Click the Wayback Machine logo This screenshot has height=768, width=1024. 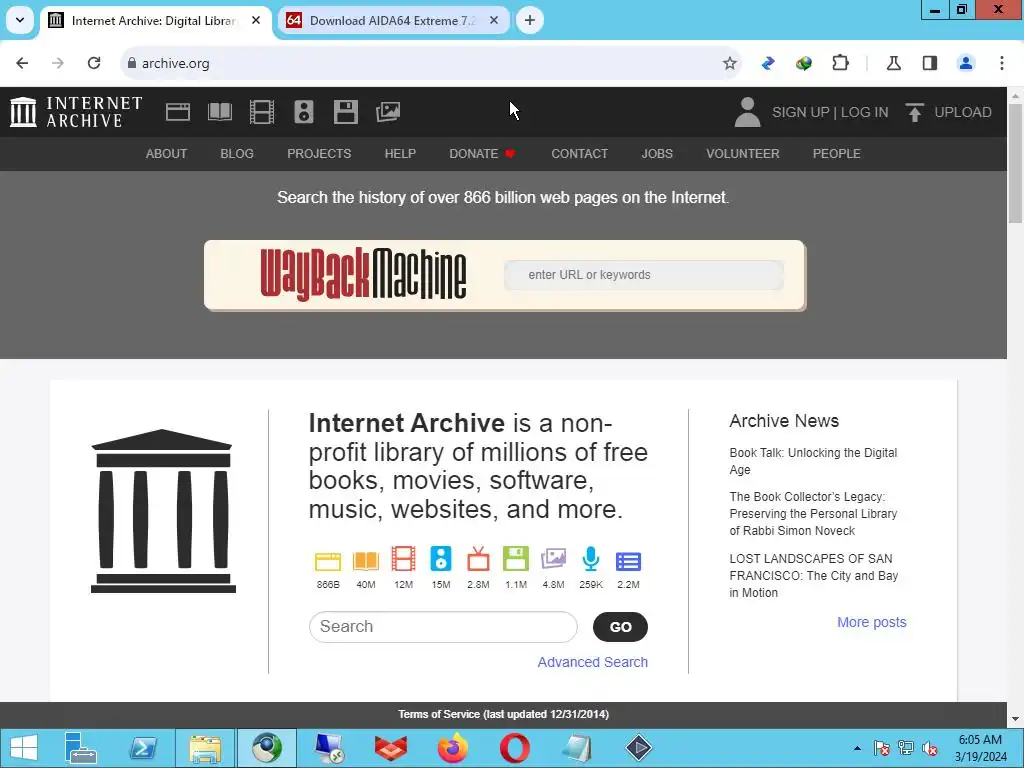click(363, 274)
